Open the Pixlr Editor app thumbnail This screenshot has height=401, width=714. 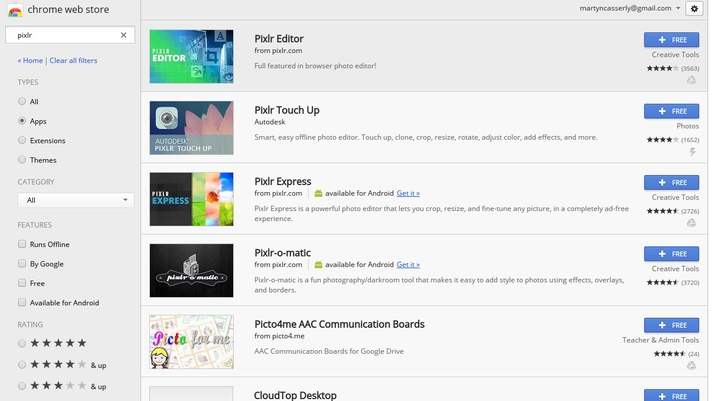191,56
